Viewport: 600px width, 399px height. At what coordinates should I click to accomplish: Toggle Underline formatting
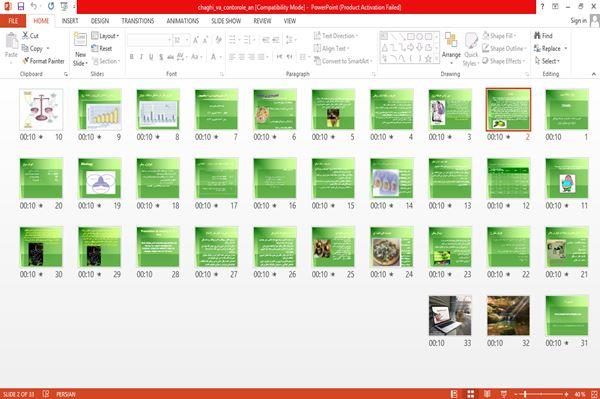pos(151,57)
